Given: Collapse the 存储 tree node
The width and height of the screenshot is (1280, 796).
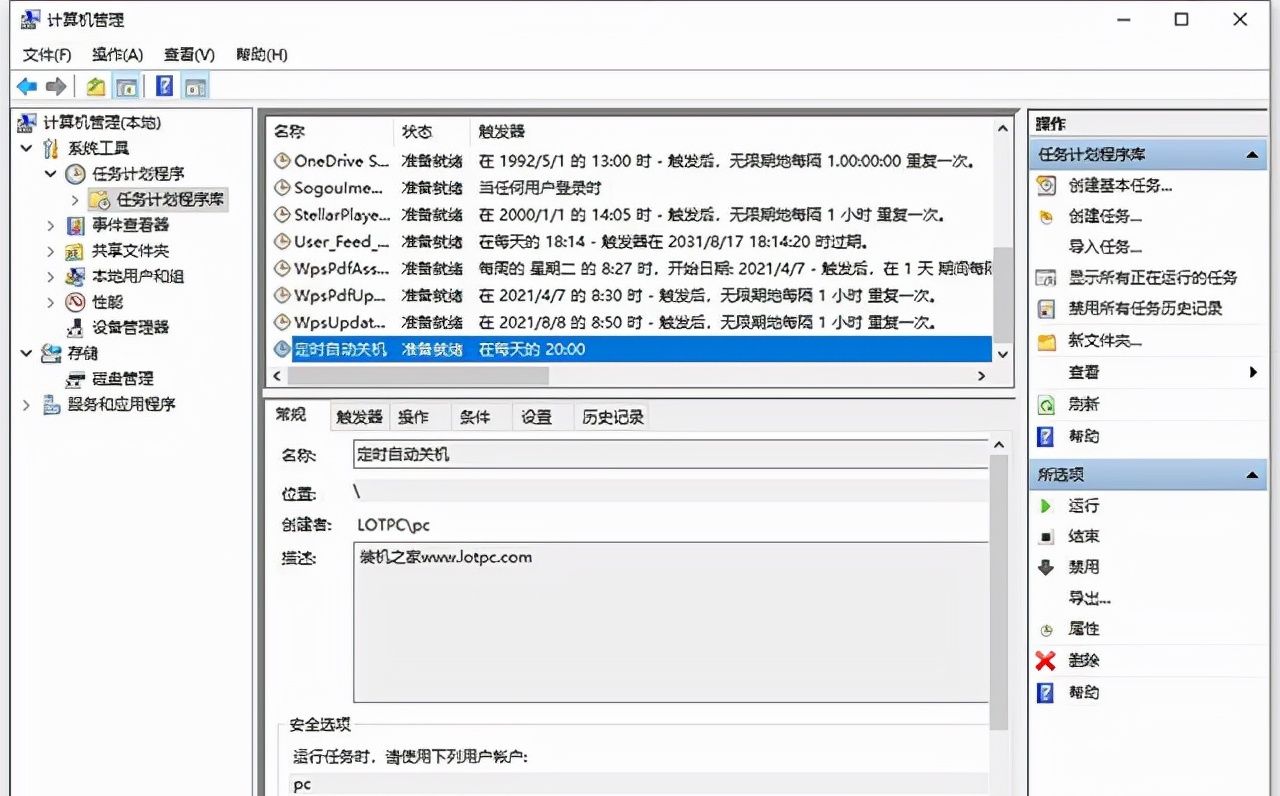Looking at the screenshot, I should tap(27, 353).
